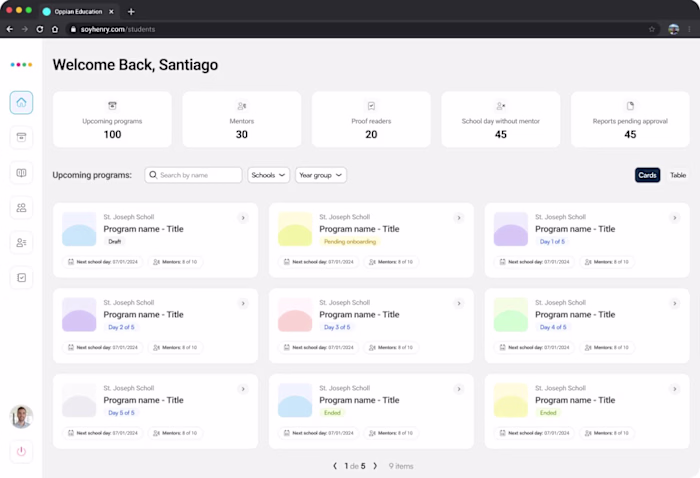700x478 pixels.
Task: Open the Schools dropdown filter
Action: [x=268, y=175]
